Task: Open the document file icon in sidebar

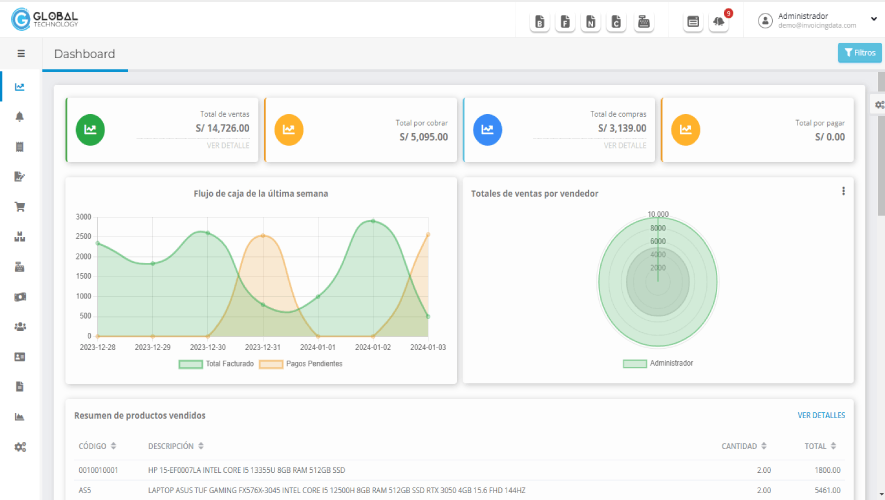Action: tap(20, 387)
